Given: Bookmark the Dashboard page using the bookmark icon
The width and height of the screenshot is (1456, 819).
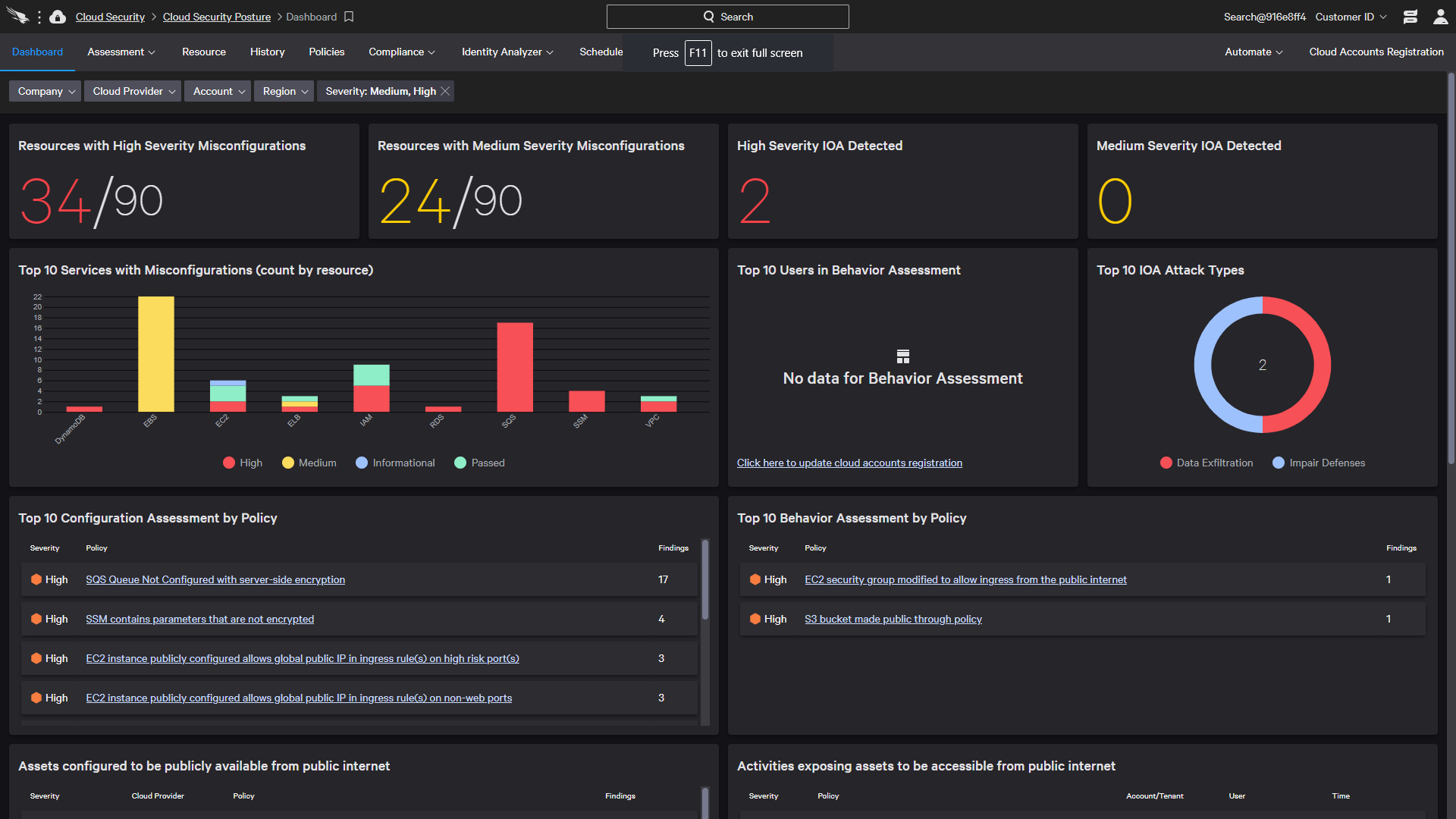Looking at the screenshot, I should tap(349, 17).
